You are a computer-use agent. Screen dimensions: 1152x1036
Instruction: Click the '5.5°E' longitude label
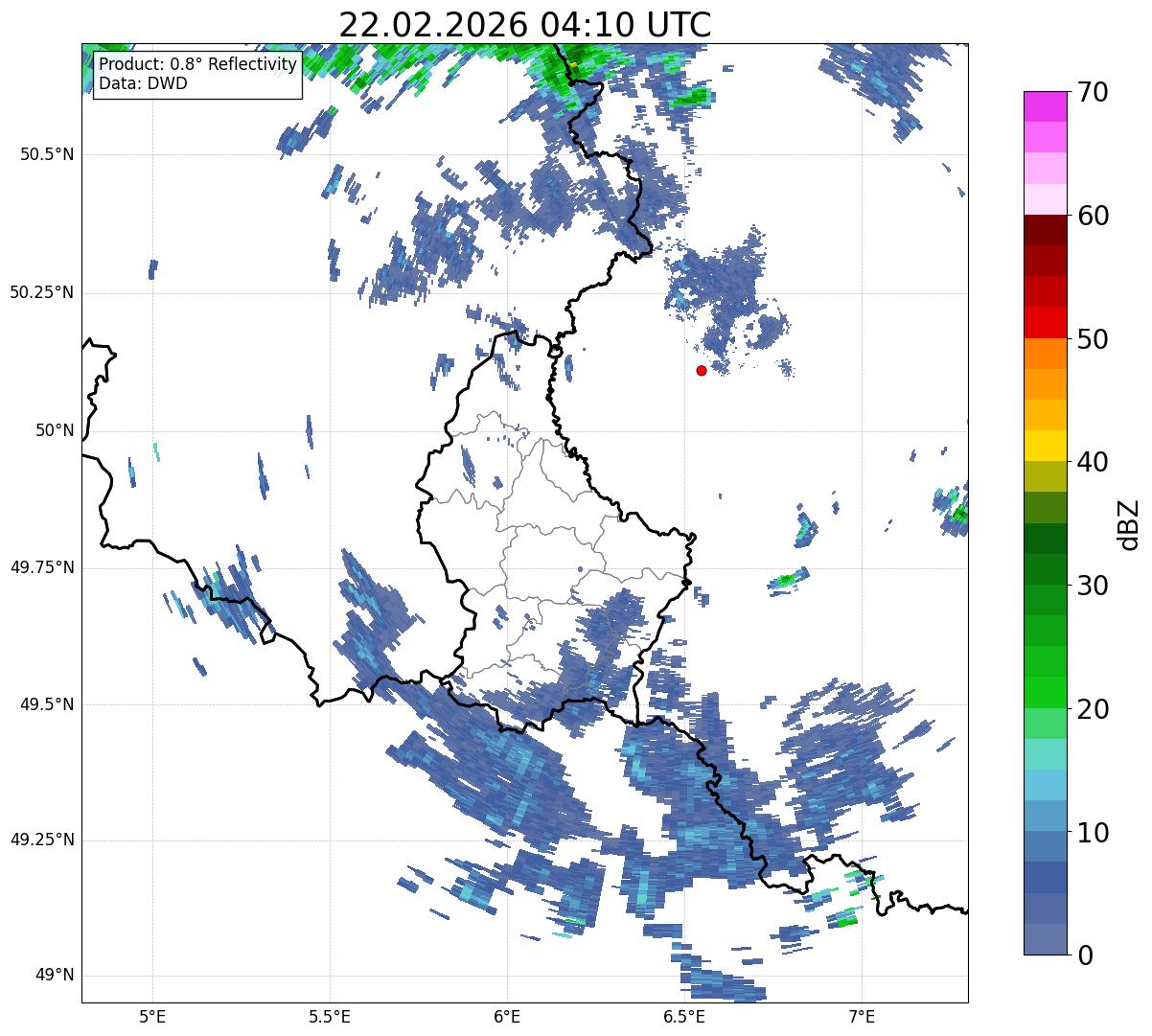click(x=330, y=1017)
